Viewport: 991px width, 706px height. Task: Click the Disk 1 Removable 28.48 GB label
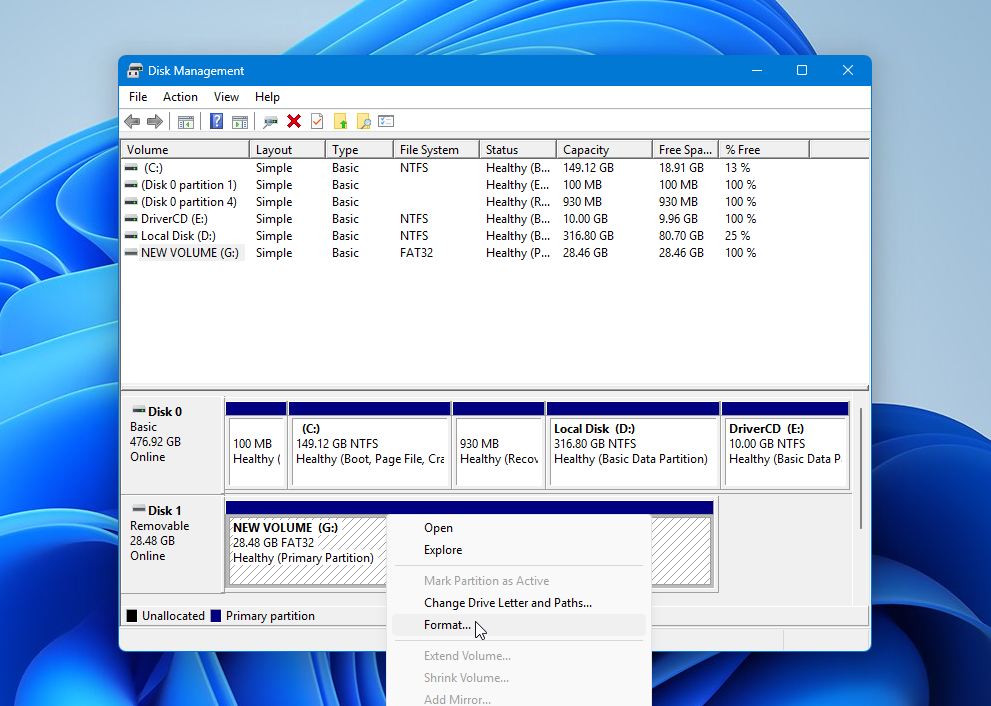point(172,544)
